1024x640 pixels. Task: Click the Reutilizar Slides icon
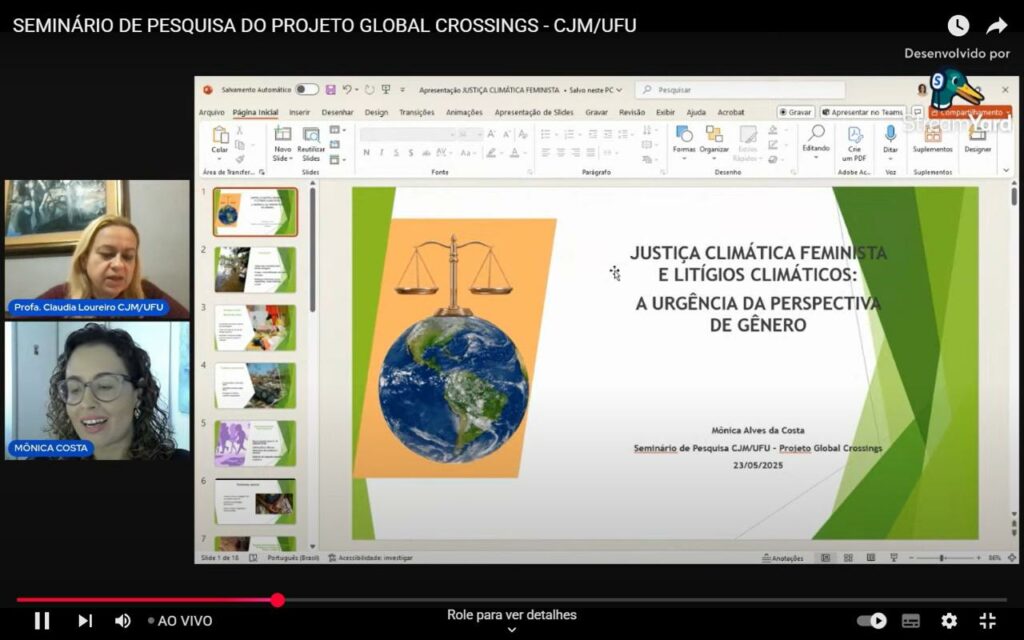[312, 135]
